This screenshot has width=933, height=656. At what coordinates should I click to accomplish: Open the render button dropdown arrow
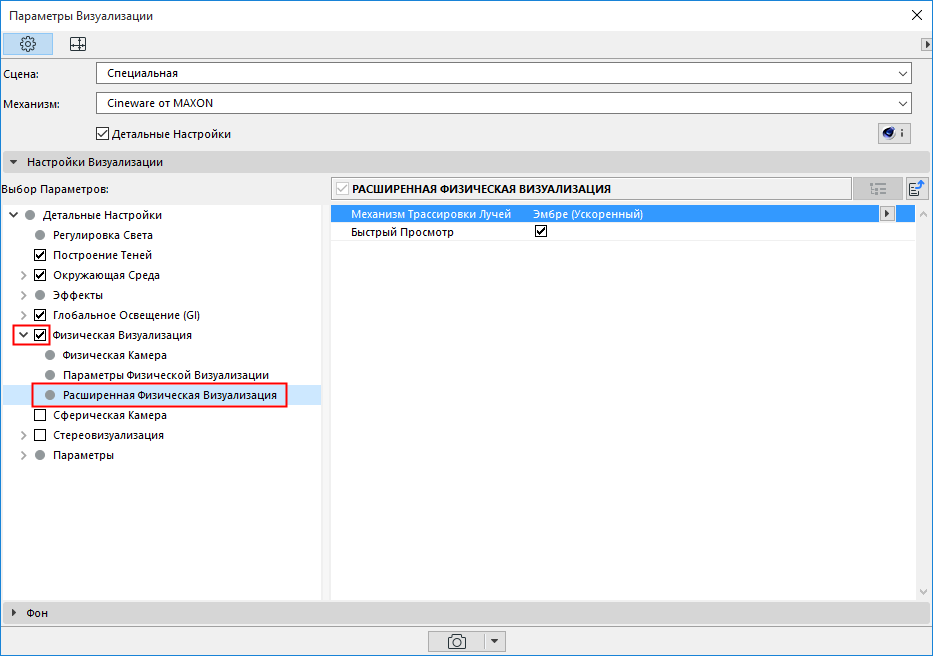(495, 641)
